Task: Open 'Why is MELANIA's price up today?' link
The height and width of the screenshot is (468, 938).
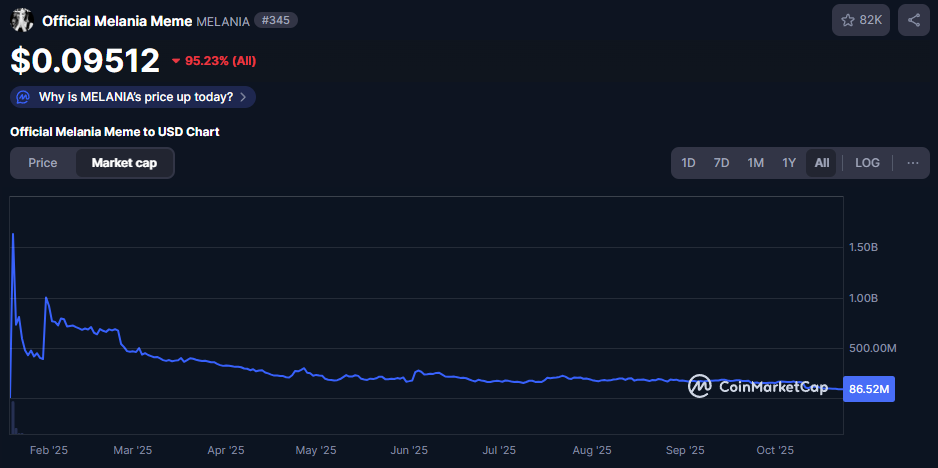Action: 133,97
